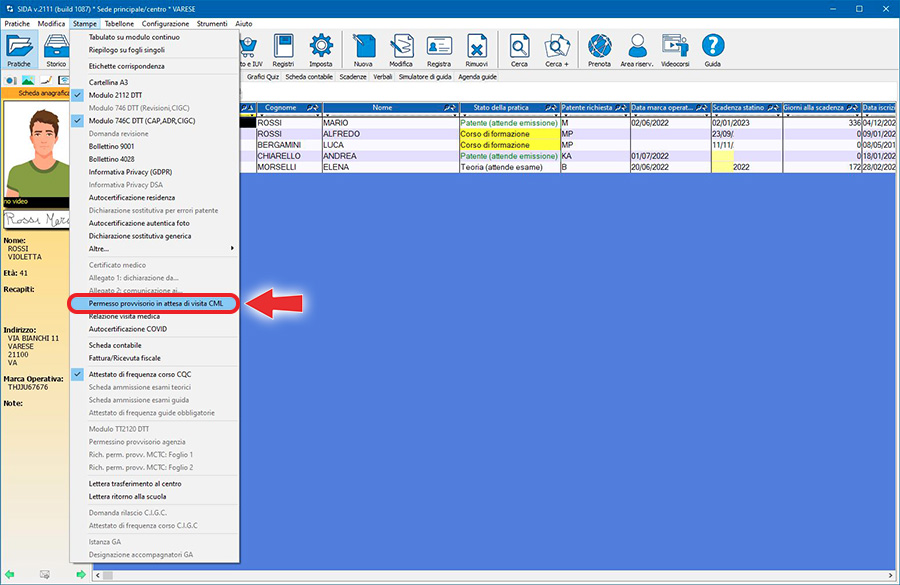Toggle Attestato di frequenza corso CQC
The width and height of the screenshot is (900, 585).
point(139,373)
